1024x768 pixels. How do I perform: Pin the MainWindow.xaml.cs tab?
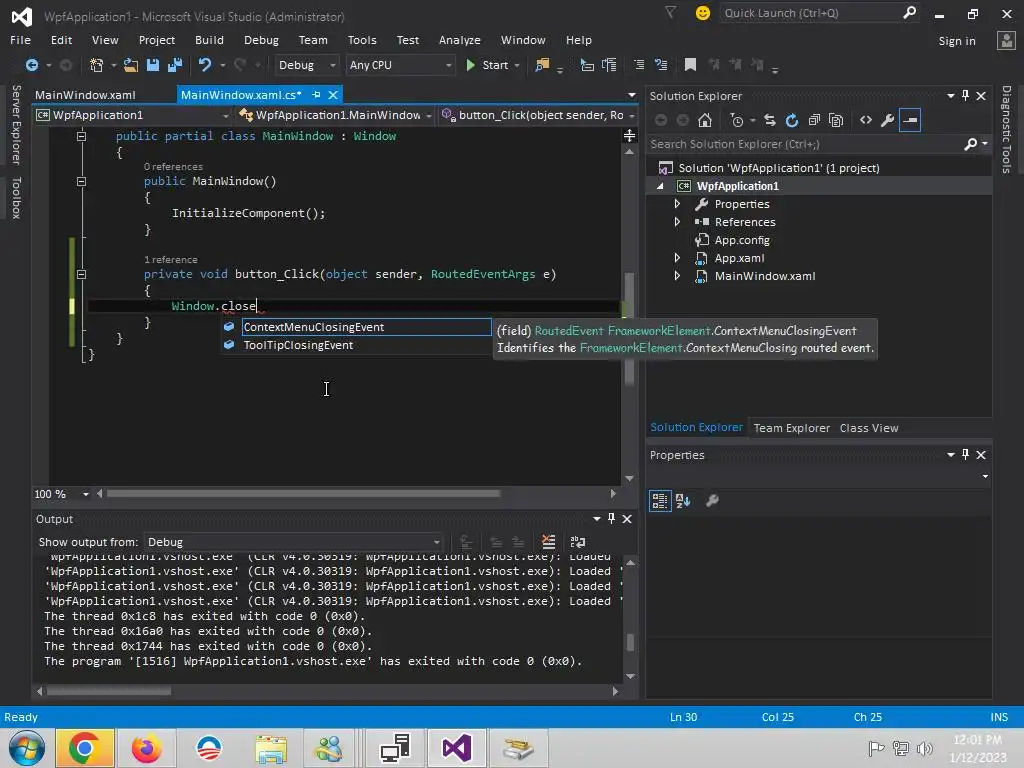(316, 95)
